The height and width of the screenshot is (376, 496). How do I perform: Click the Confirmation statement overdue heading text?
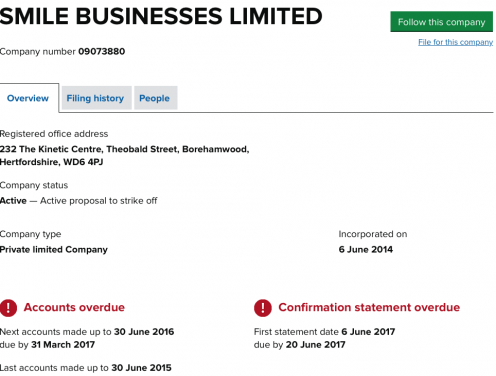(369, 307)
